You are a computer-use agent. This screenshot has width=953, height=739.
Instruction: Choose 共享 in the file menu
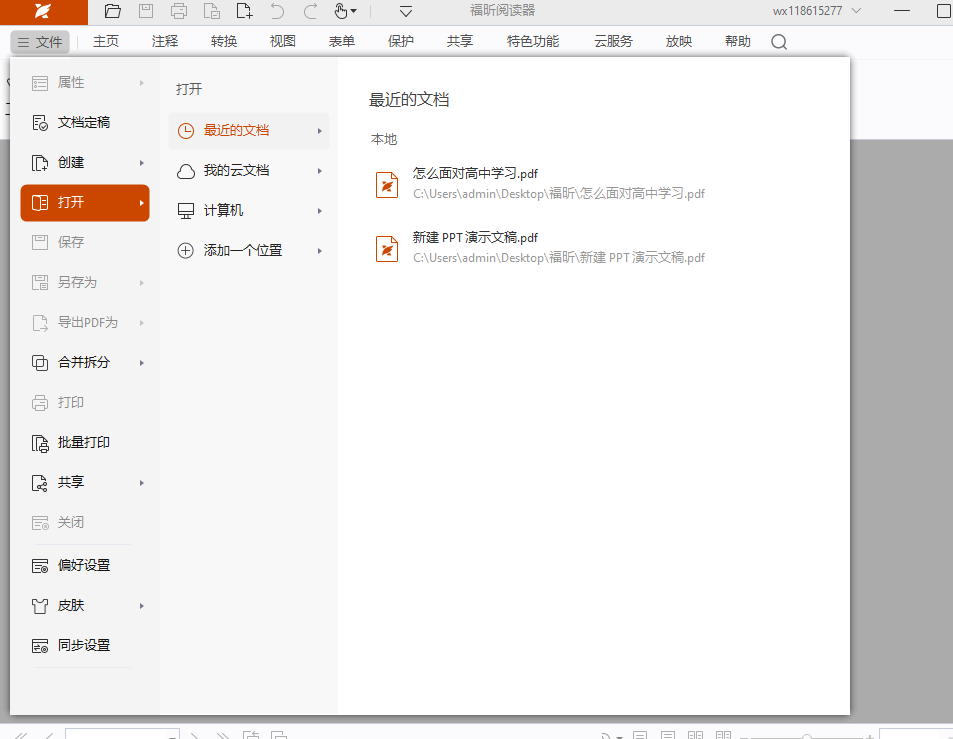[85, 483]
